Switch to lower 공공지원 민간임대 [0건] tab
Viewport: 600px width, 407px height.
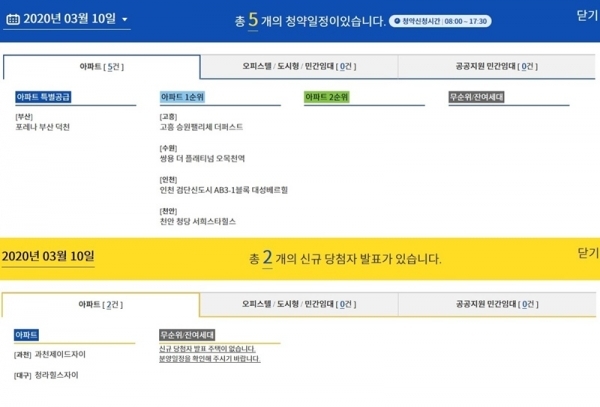pos(497,304)
